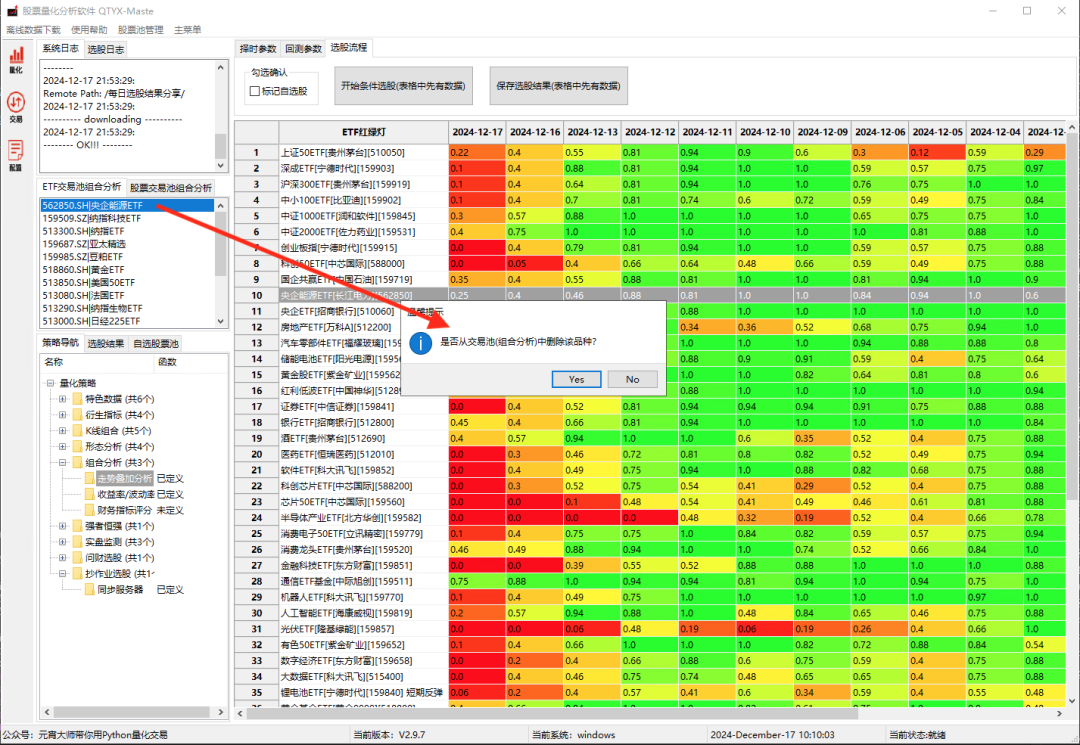This screenshot has height=745, width=1080.
Task: Switch to the 回测参数 tab
Action: (304, 49)
